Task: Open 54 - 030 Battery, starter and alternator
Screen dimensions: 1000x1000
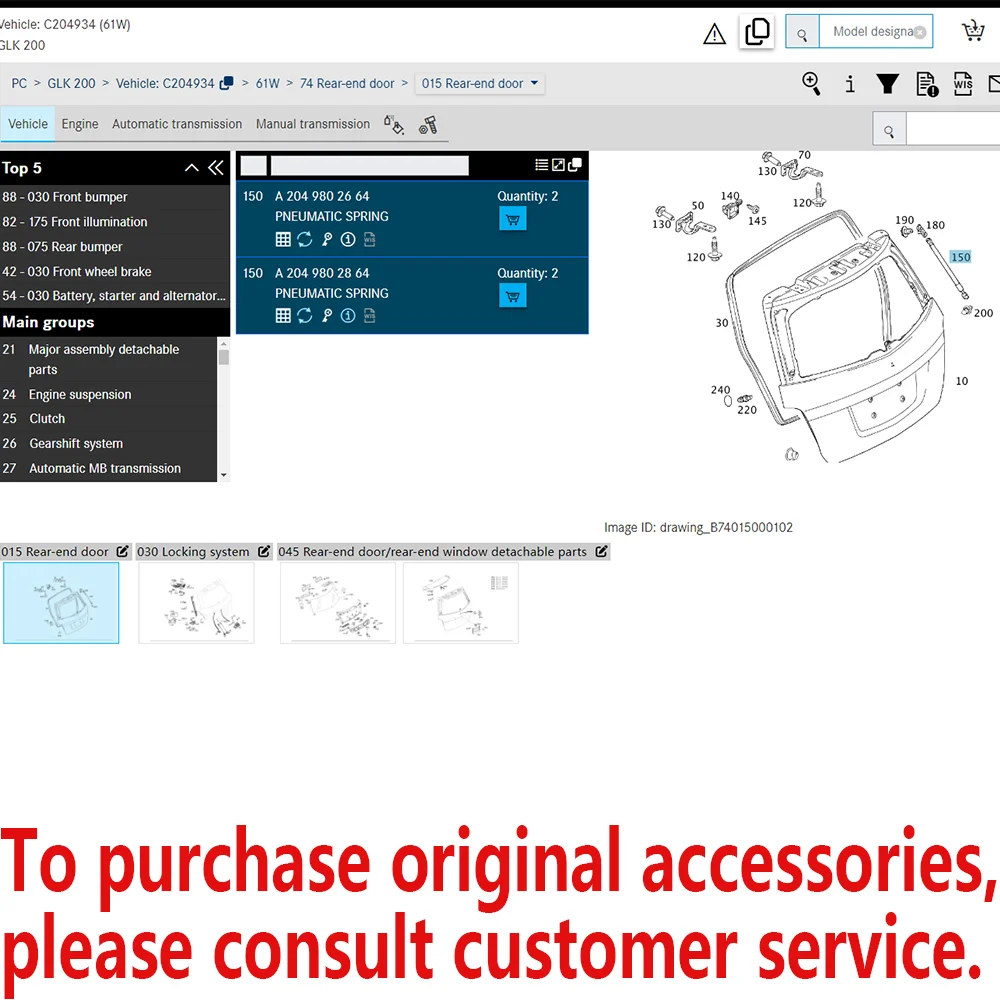Action: click(115, 296)
